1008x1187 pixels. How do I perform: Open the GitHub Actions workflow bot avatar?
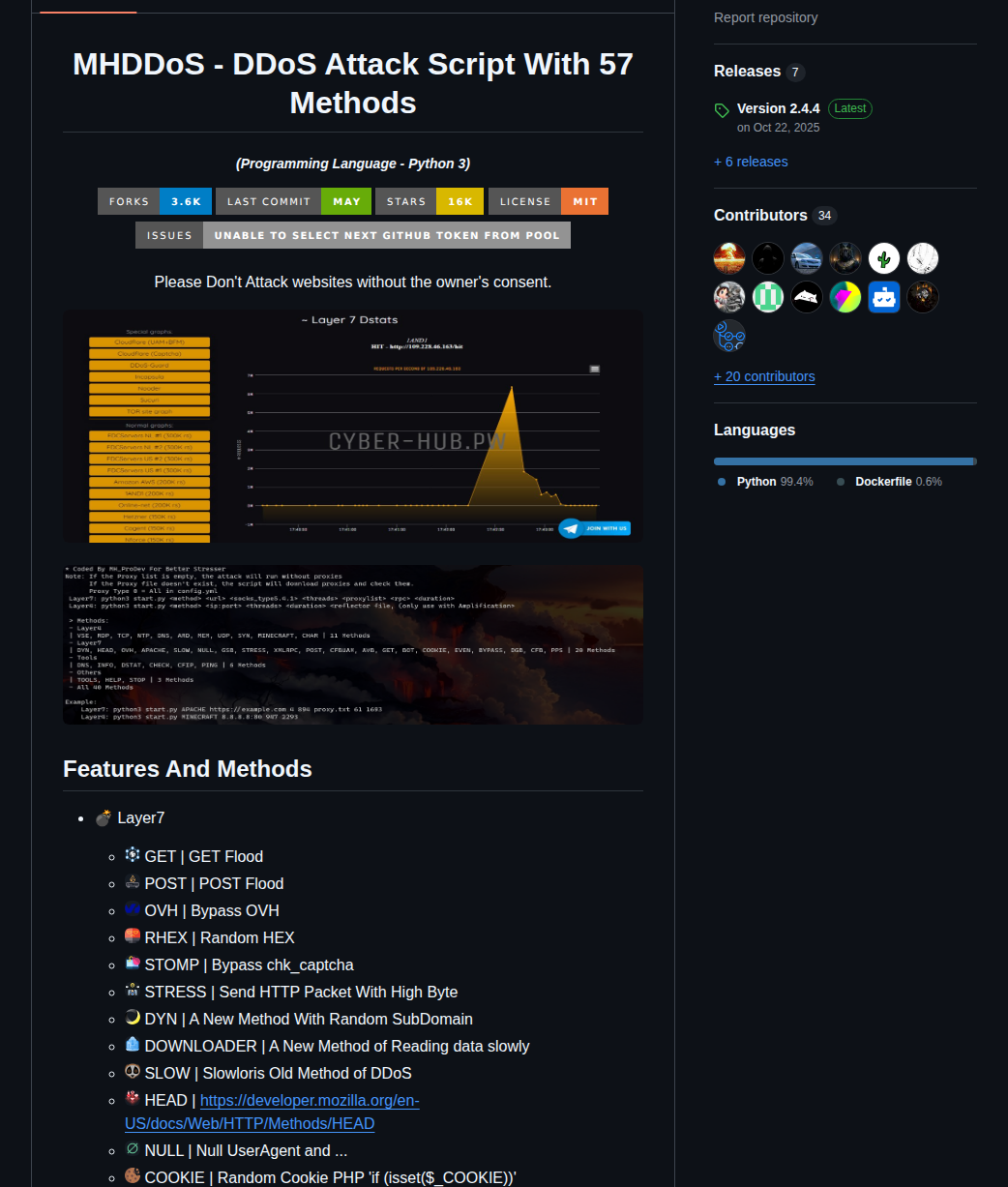[x=729, y=336]
